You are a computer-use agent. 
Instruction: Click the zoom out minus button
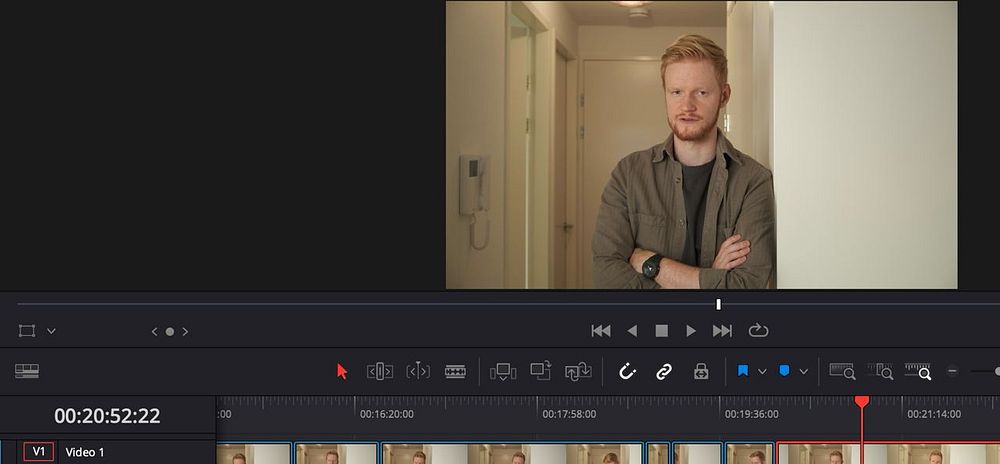(952, 371)
